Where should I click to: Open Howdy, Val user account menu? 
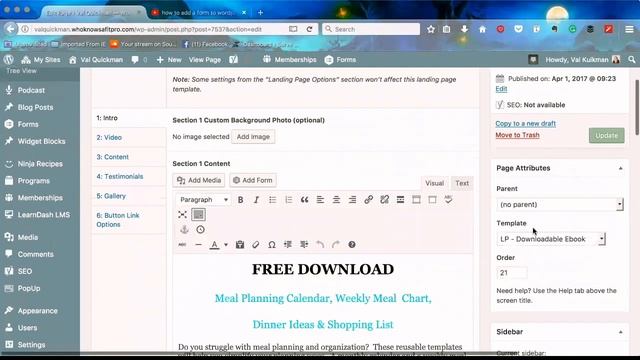[x=583, y=60]
